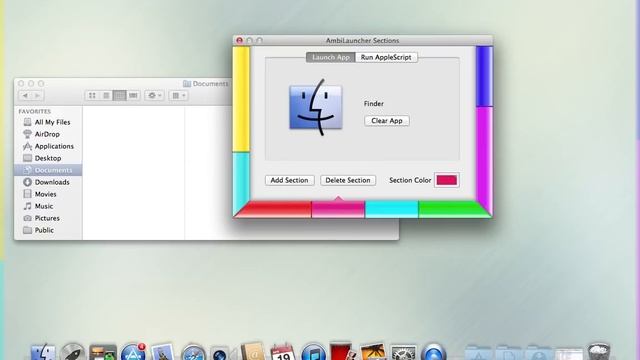This screenshot has height=360, width=640.
Task: Open the Finder arrange items dropdown
Action: pyautogui.click(x=178, y=96)
